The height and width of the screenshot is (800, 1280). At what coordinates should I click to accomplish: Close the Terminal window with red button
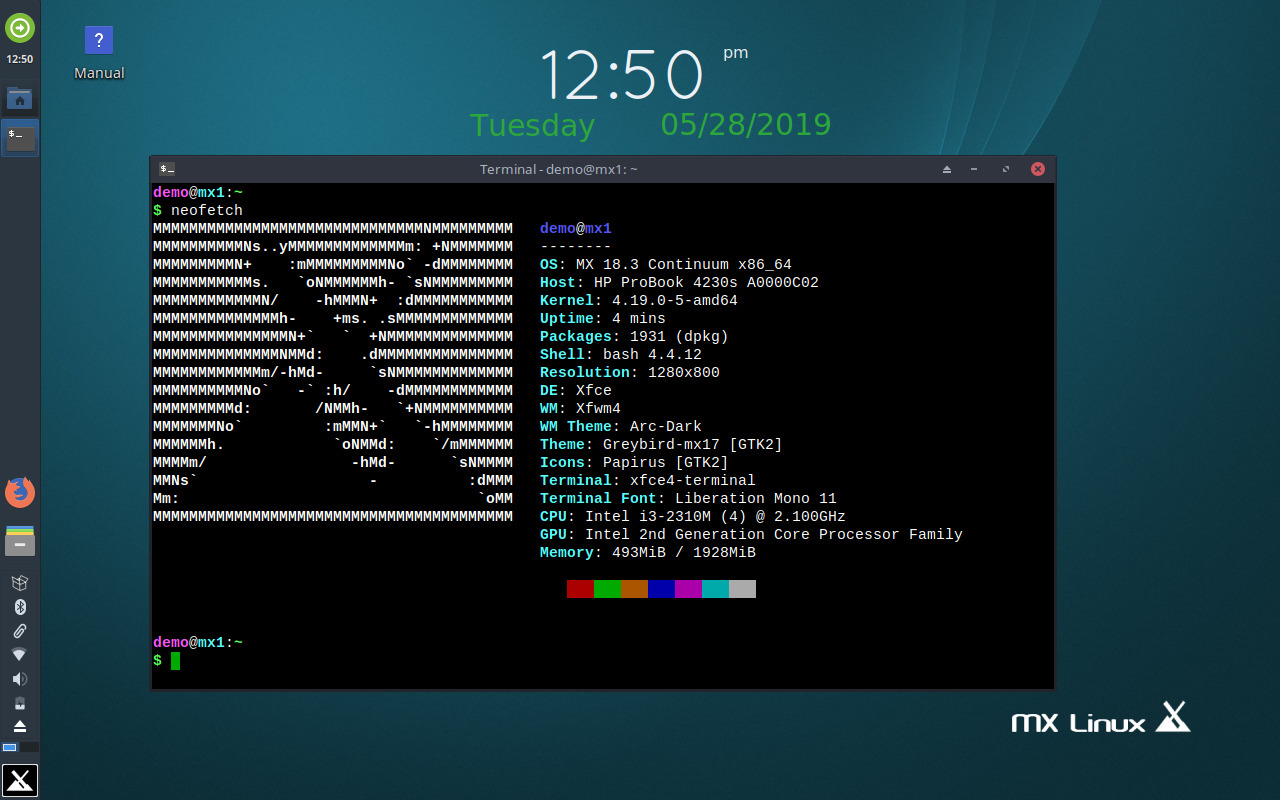click(x=1038, y=169)
